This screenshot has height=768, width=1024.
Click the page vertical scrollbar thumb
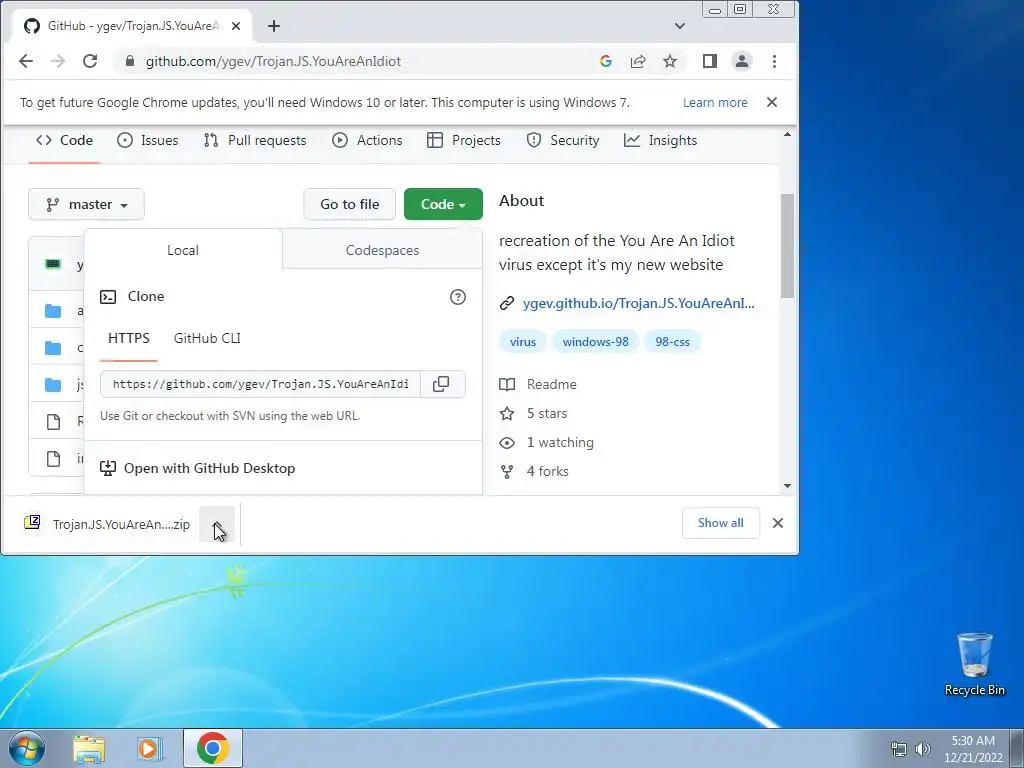(787, 246)
